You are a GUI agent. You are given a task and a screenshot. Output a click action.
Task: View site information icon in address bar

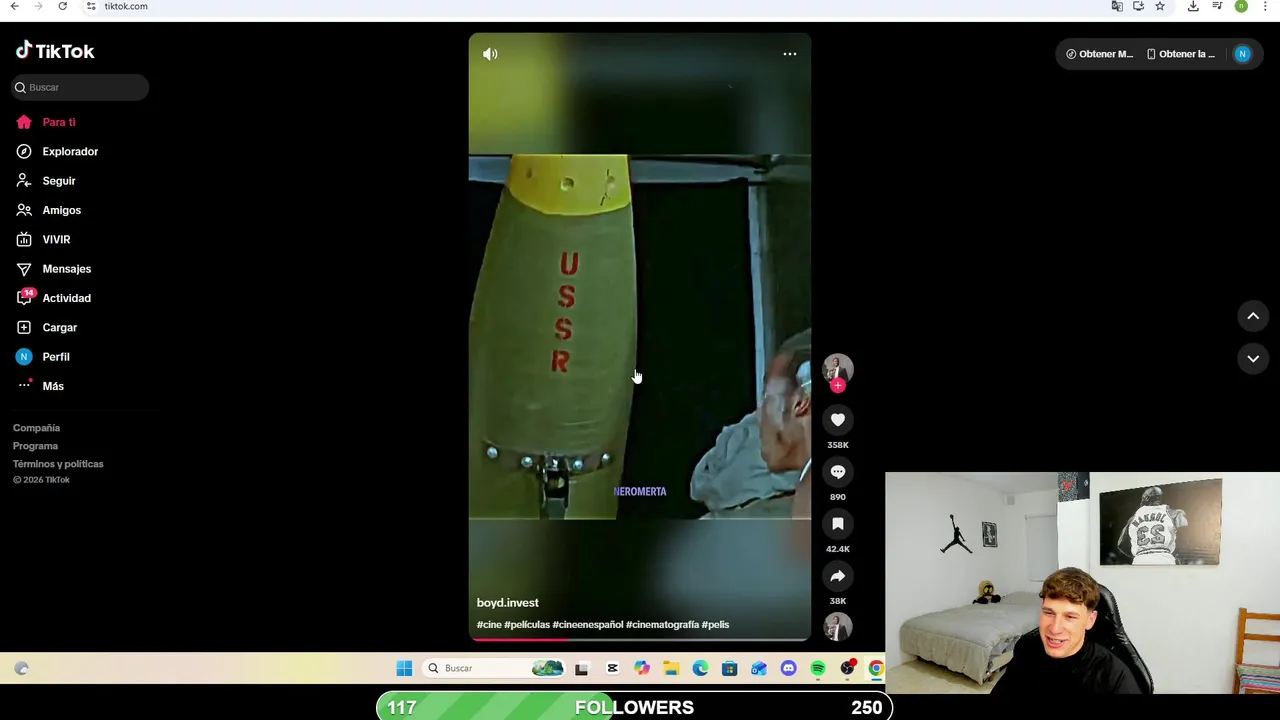[91, 6]
